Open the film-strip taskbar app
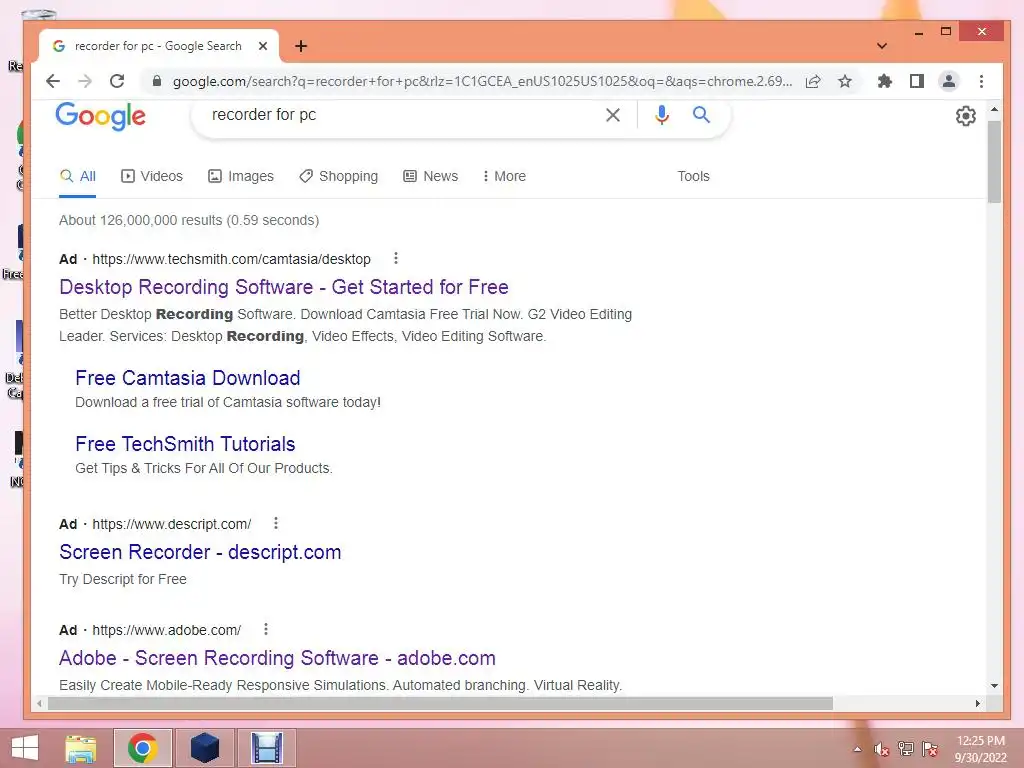The width and height of the screenshot is (1024, 768). tap(266, 748)
